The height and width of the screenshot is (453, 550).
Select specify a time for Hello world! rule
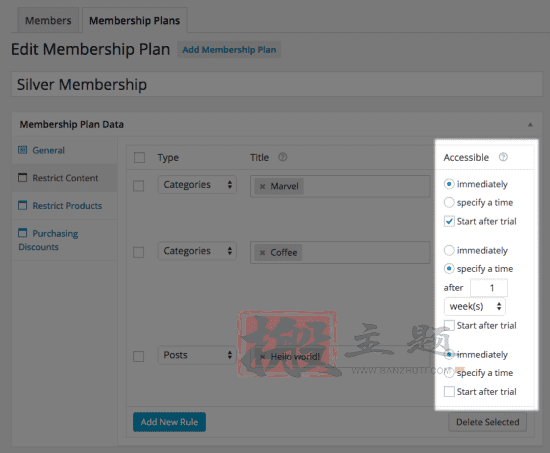449,373
